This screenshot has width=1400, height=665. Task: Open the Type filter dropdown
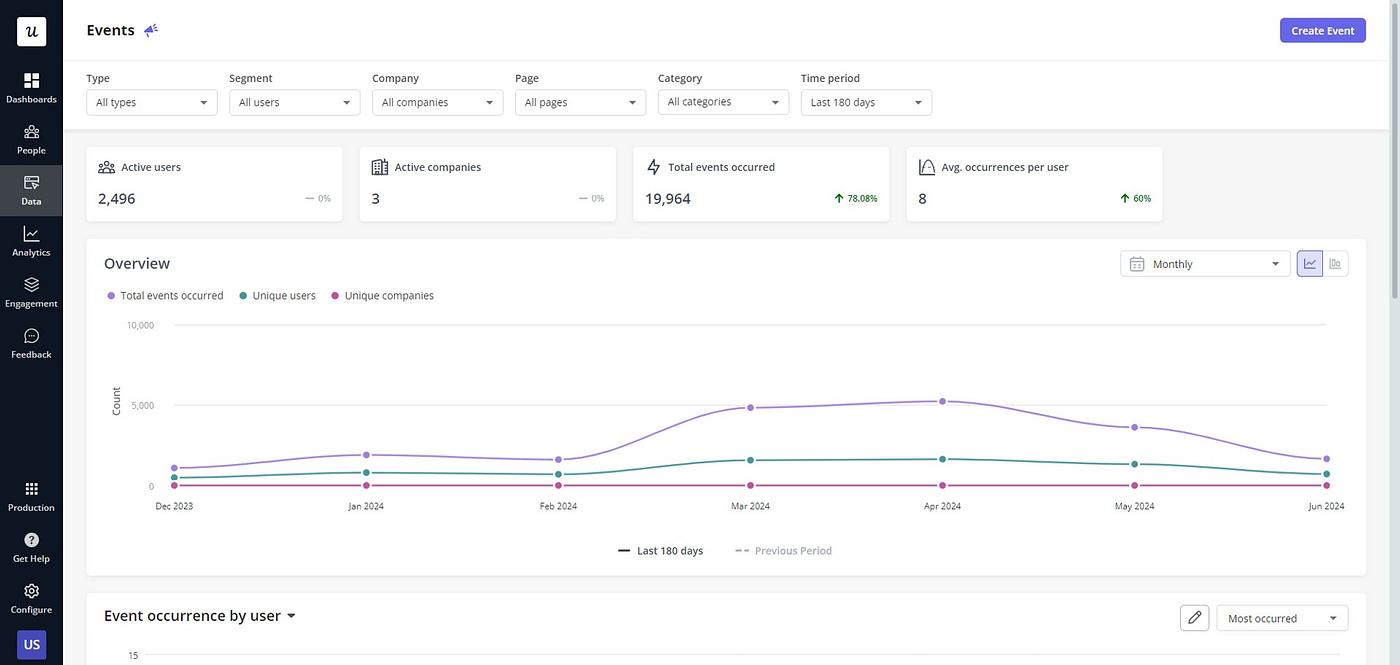tap(152, 102)
